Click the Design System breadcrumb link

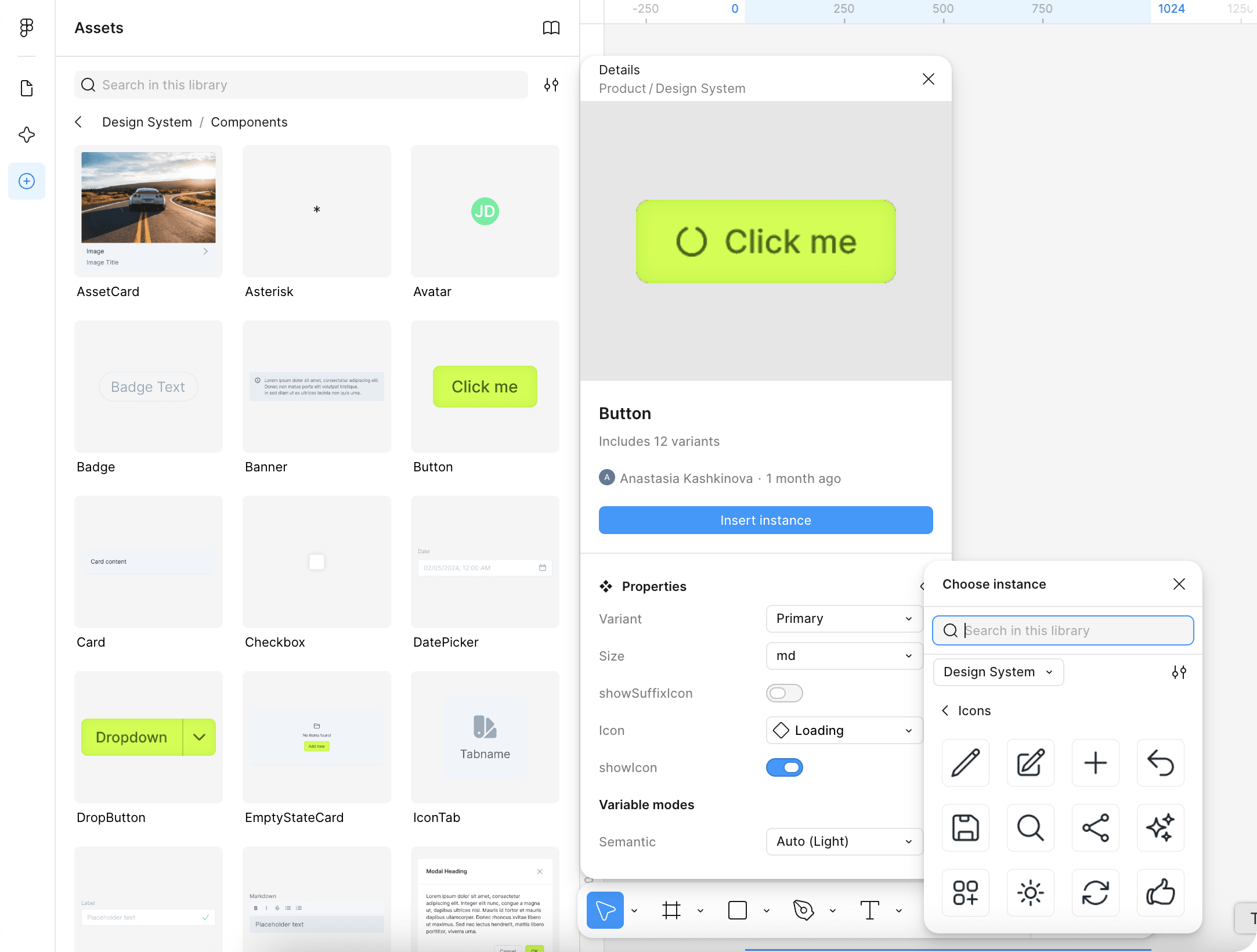147,122
